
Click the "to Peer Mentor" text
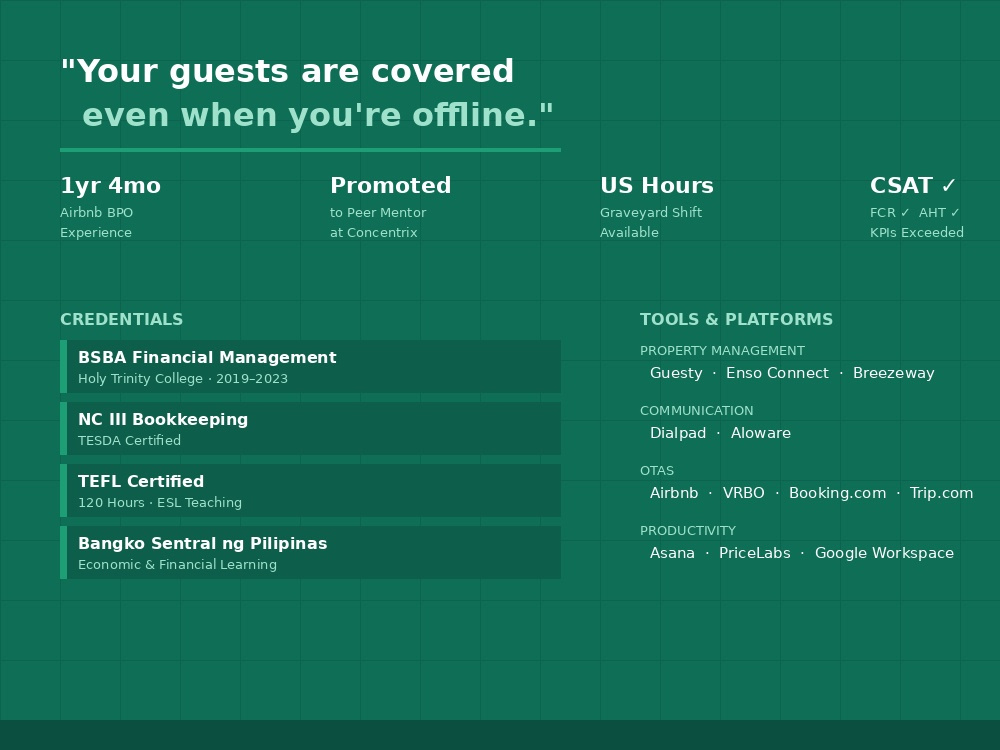click(378, 212)
